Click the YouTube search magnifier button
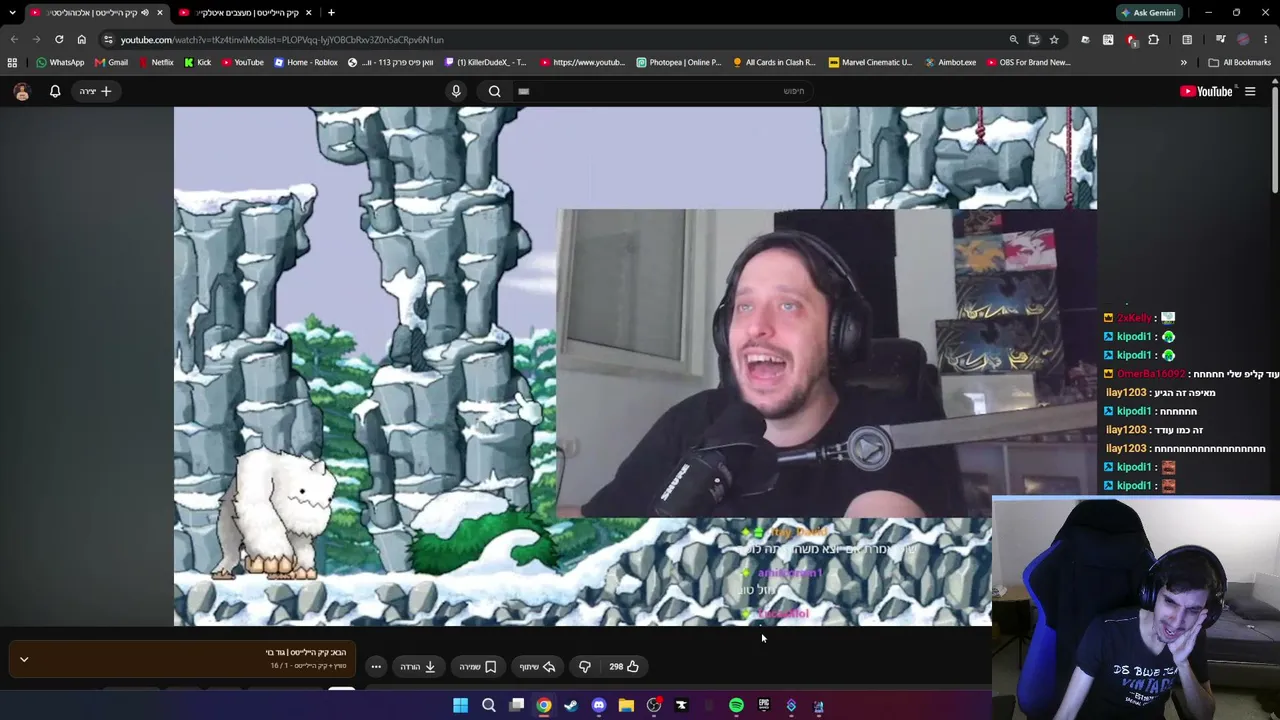 494,91
